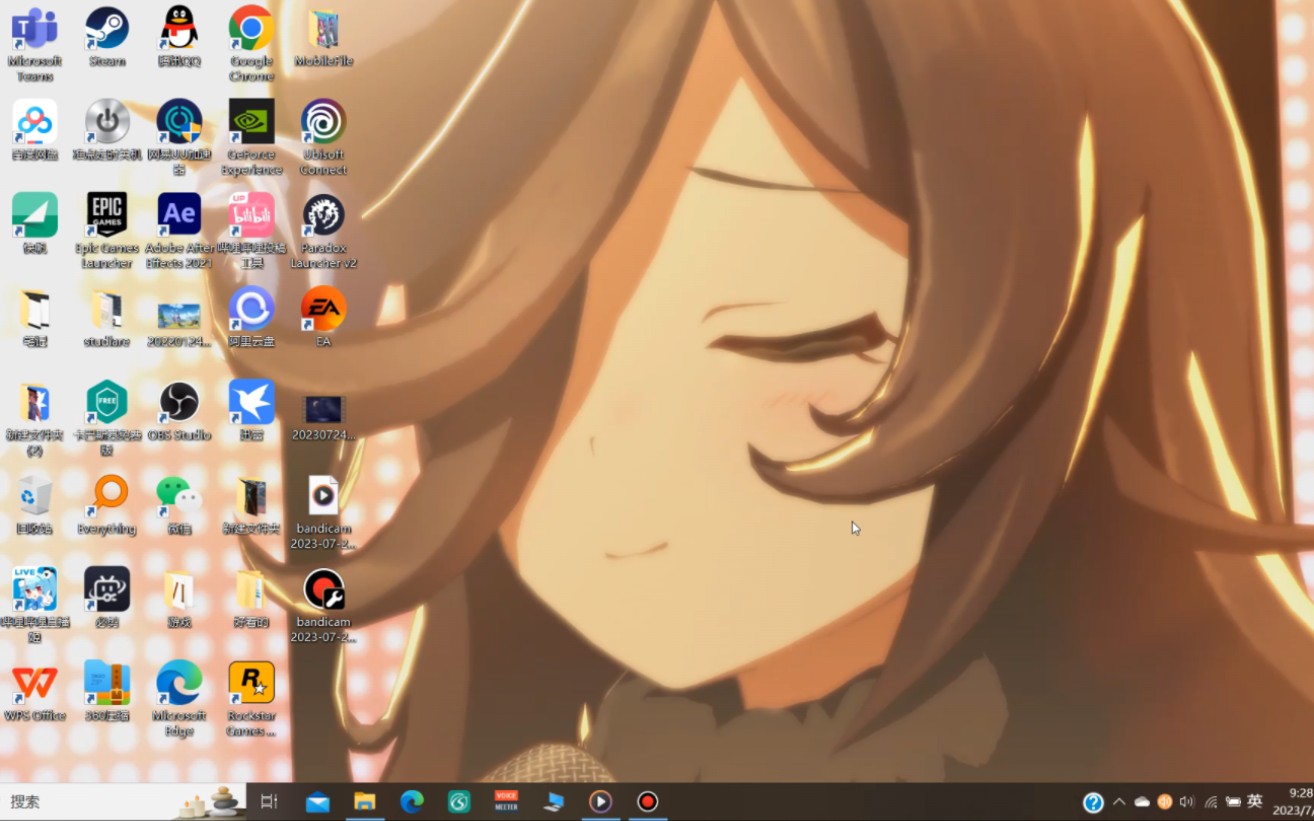The height and width of the screenshot is (821, 1314).
Task: Launch the EA app shortcut
Action: coord(323,317)
